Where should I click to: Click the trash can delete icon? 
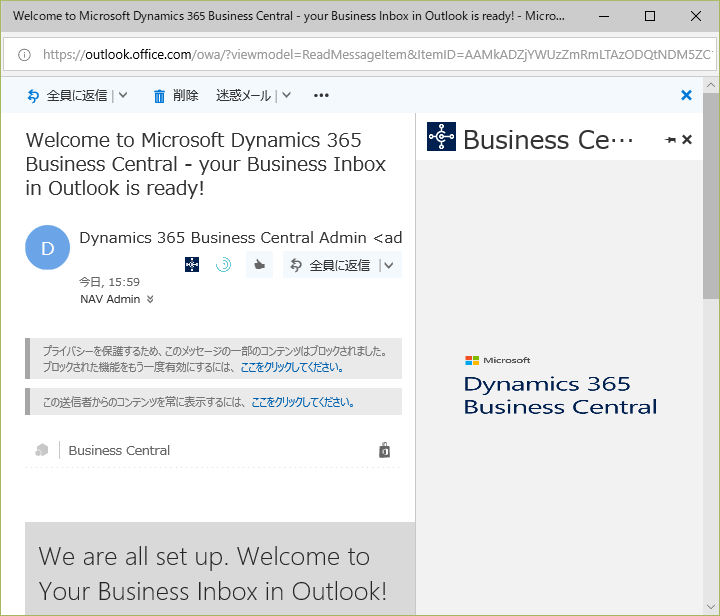tap(159, 96)
